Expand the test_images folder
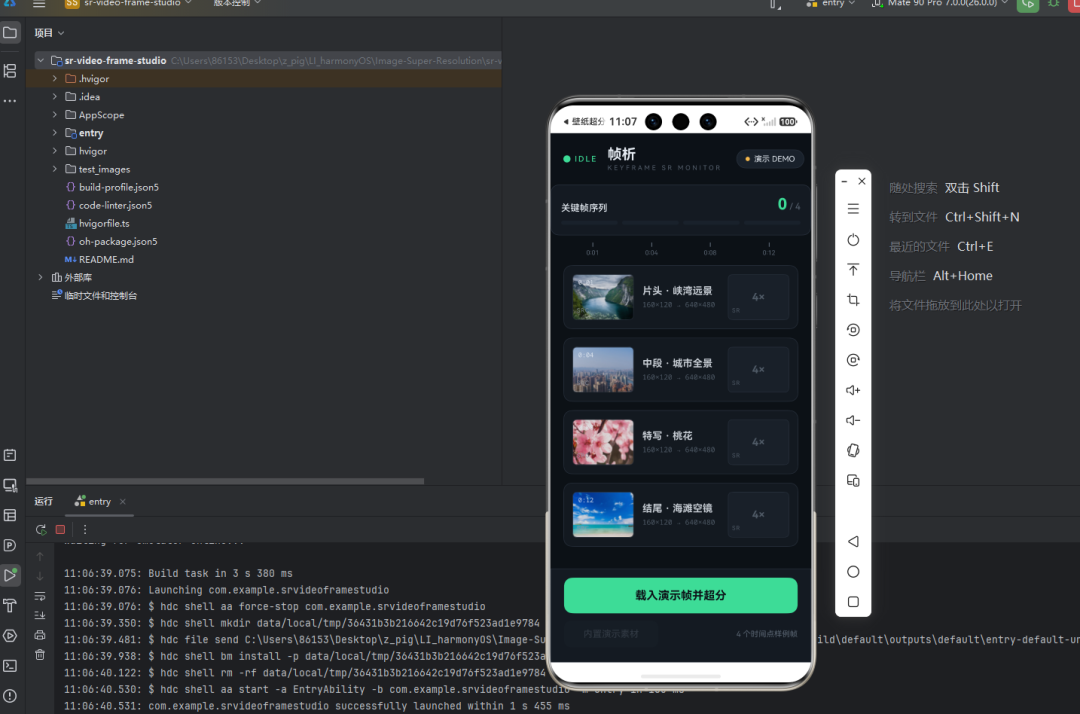The height and width of the screenshot is (714, 1080). point(55,169)
